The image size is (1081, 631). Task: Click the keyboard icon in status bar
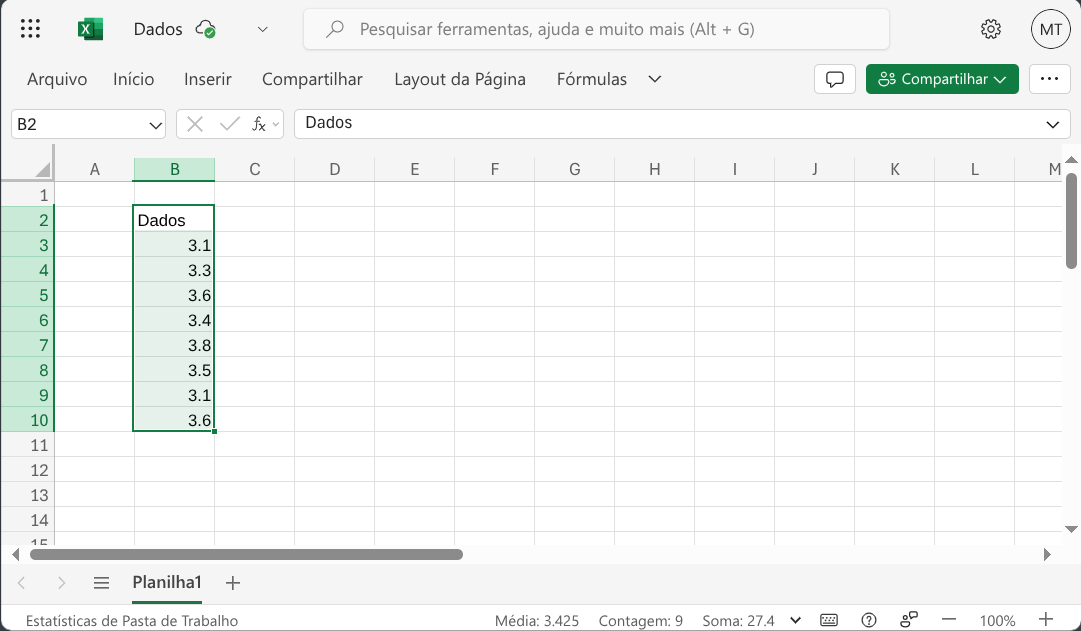pos(829,620)
